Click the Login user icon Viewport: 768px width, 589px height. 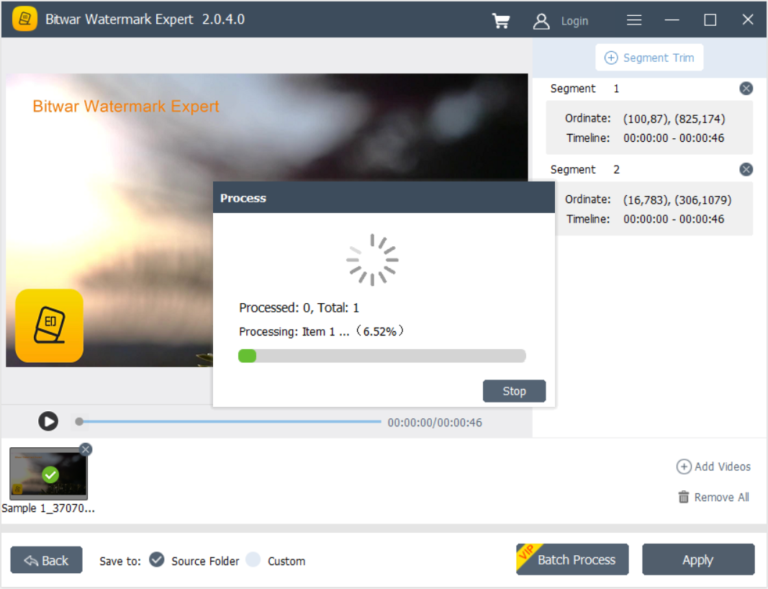541,21
